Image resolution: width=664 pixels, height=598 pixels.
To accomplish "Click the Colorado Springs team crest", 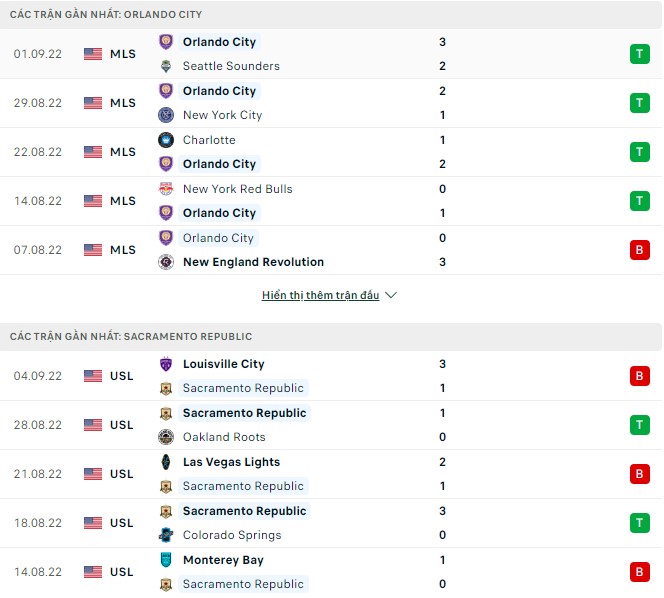I will (166, 535).
